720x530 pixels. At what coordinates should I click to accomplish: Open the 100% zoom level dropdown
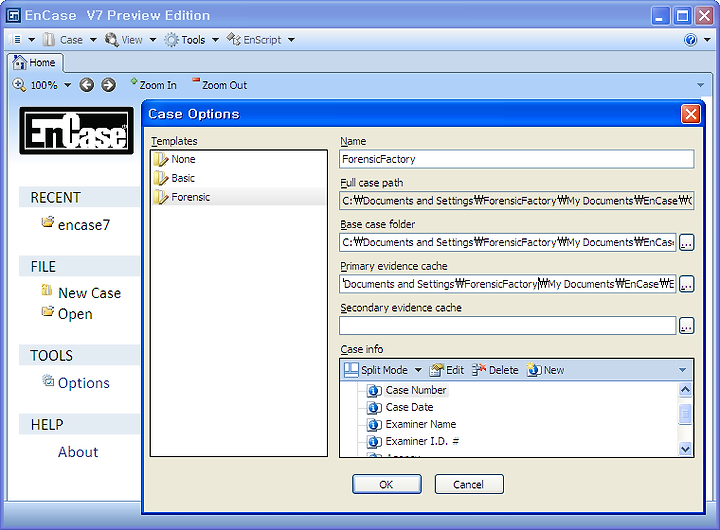68,85
